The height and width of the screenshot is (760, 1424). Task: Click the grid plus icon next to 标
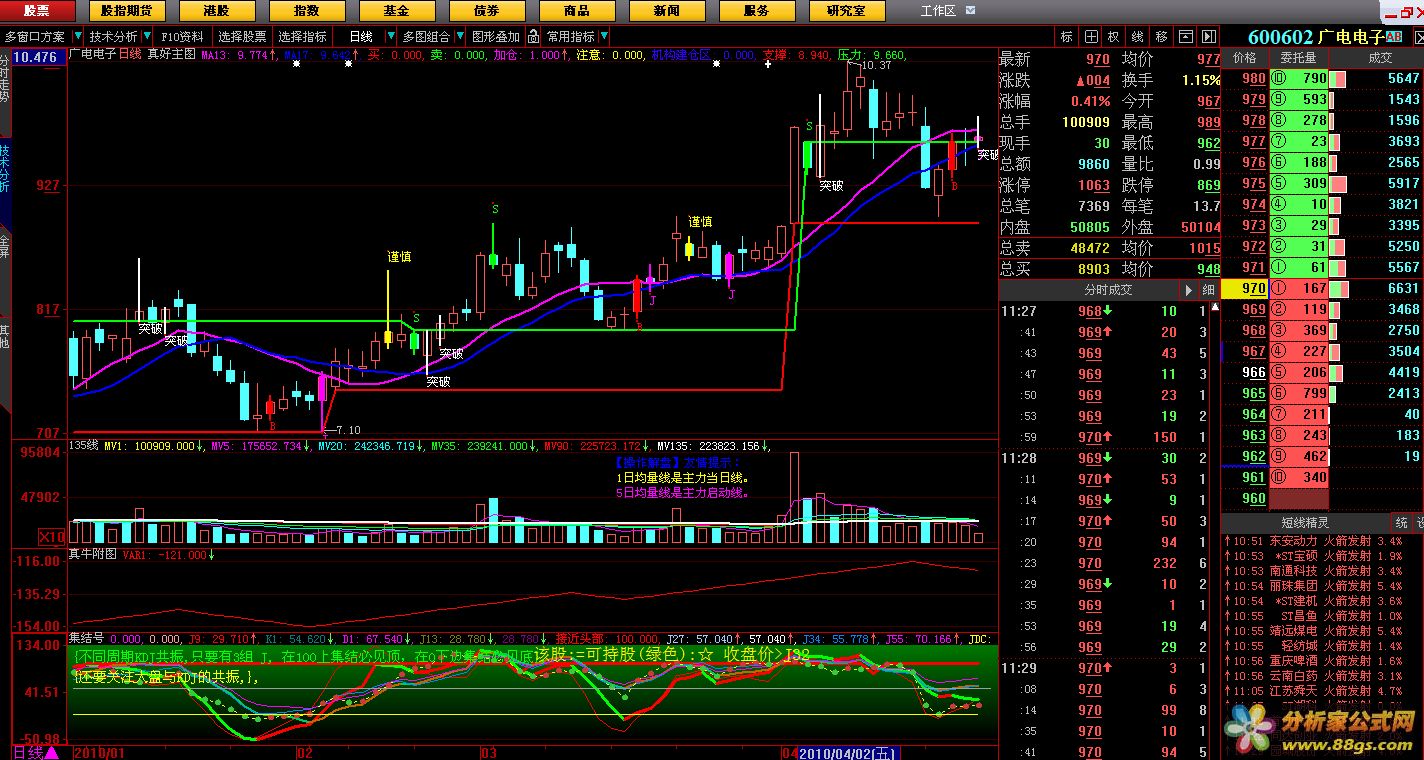click(x=1091, y=37)
